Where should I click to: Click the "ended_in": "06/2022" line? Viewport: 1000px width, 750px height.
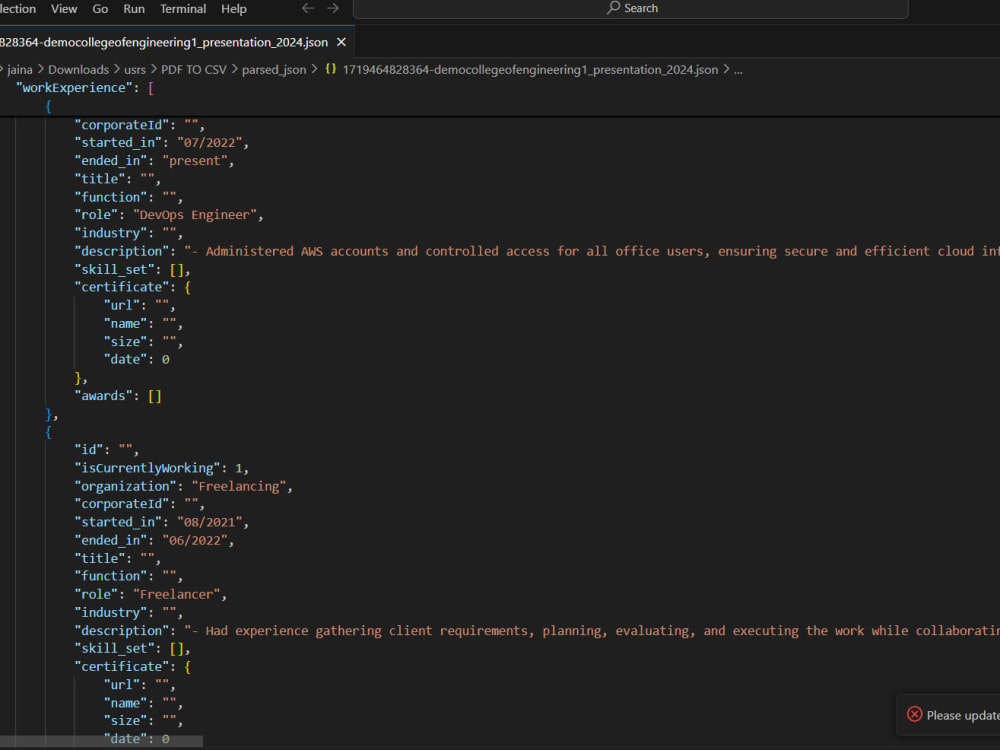(154, 540)
